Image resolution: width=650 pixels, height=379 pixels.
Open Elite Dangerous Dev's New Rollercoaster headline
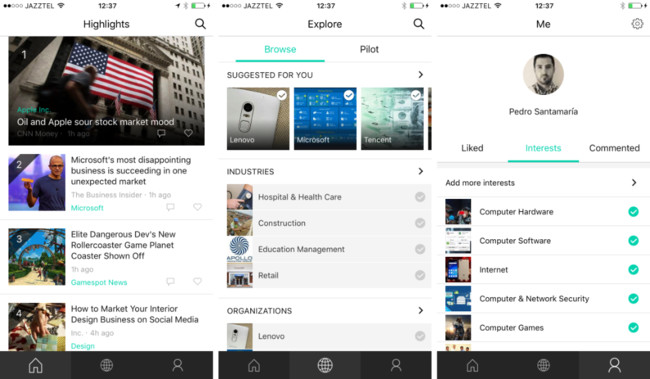click(123, 245)
